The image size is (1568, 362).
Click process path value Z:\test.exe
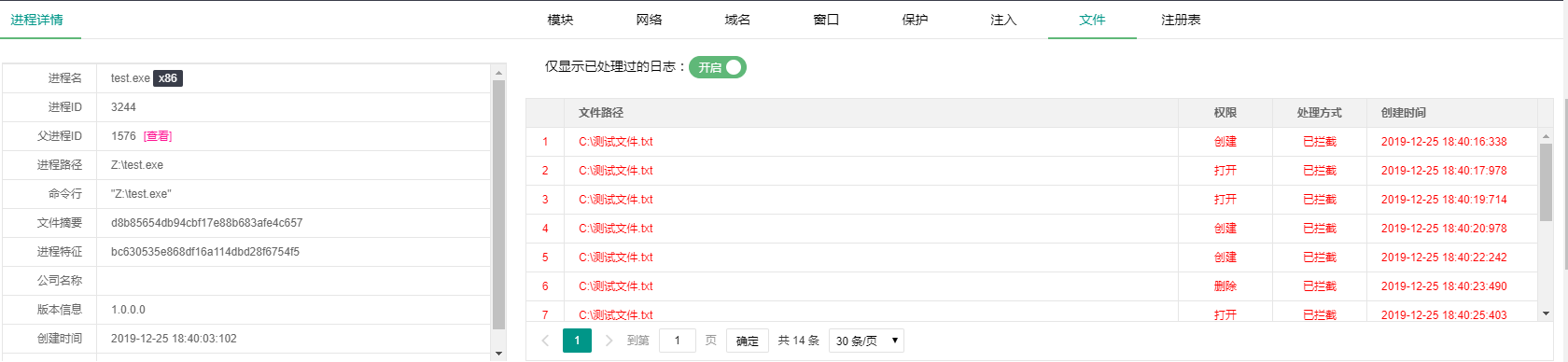click(x=137, y=165)
